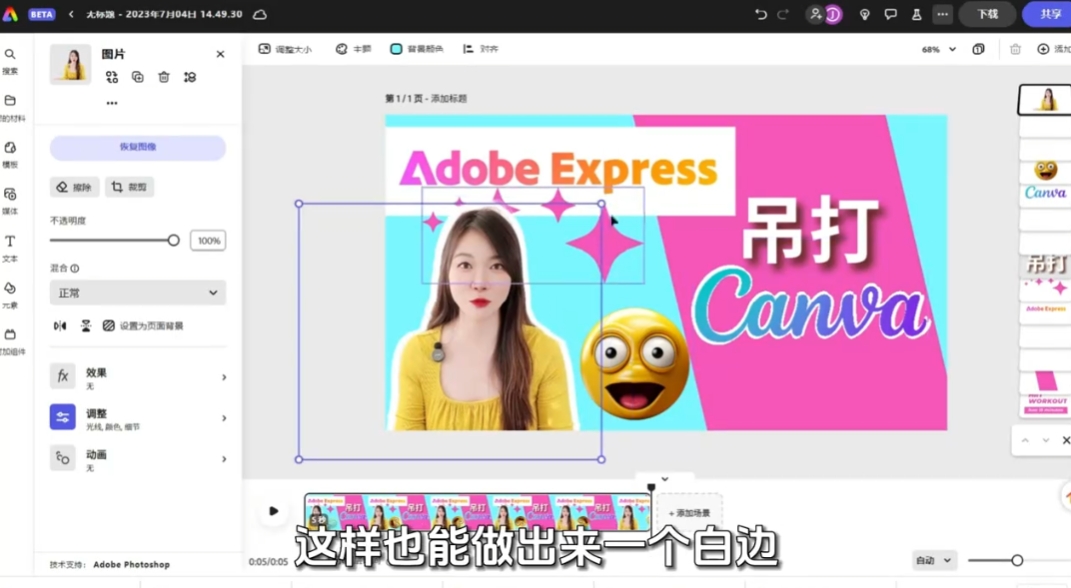Flip the image horizontally icon

pyautogui.click(x=60, y=326)
